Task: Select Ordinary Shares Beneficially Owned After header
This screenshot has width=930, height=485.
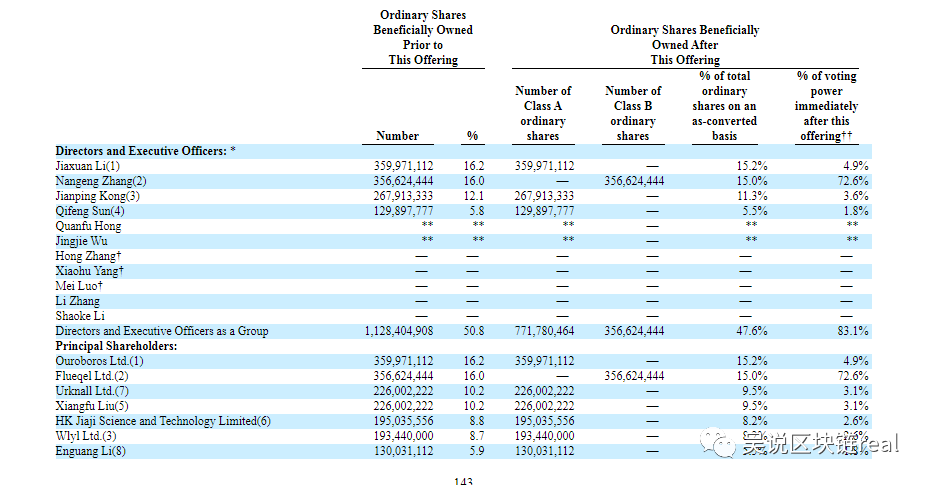Action: 685,45
